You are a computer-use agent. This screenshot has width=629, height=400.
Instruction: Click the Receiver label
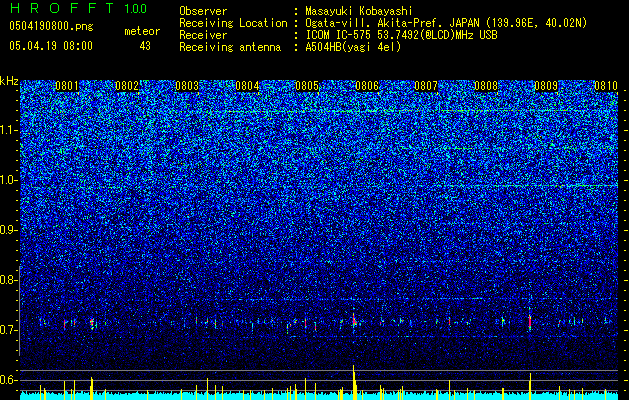click(203, 35)
